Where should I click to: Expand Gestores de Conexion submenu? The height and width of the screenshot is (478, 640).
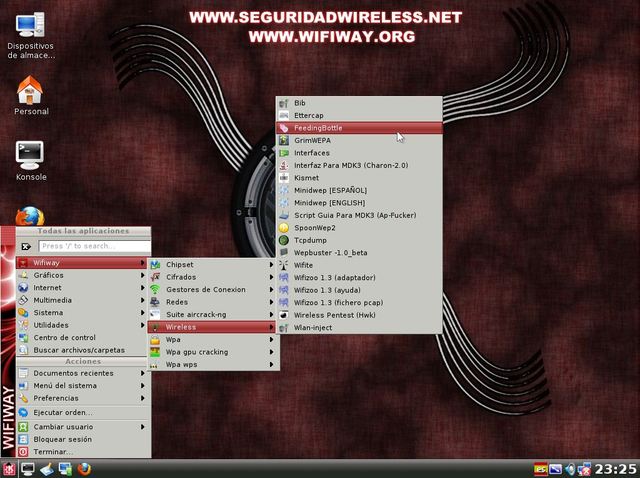coord(213,289)
